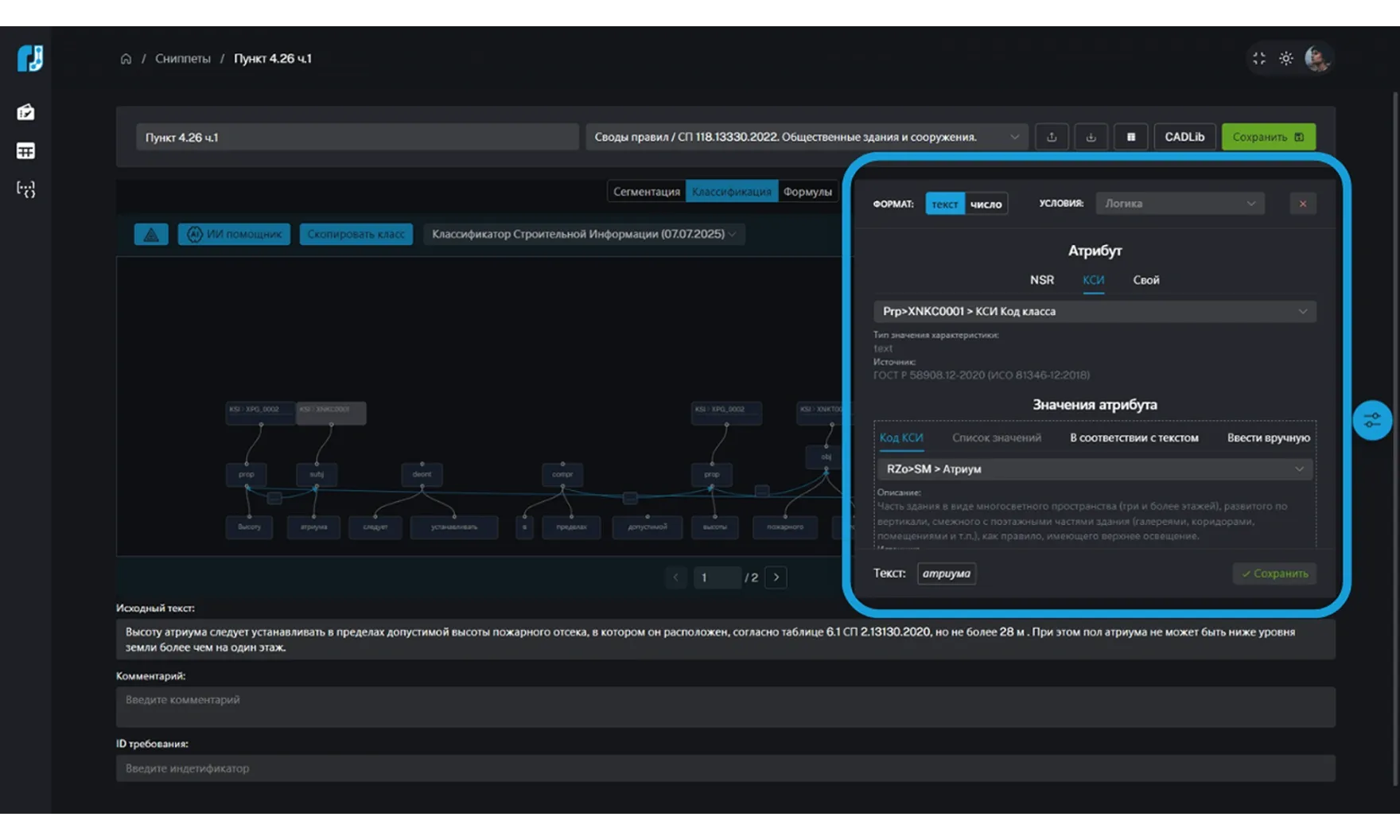The image size is (1400, 840).
Task: Click the "Скопировать класс" button
Action: (356, 234)
